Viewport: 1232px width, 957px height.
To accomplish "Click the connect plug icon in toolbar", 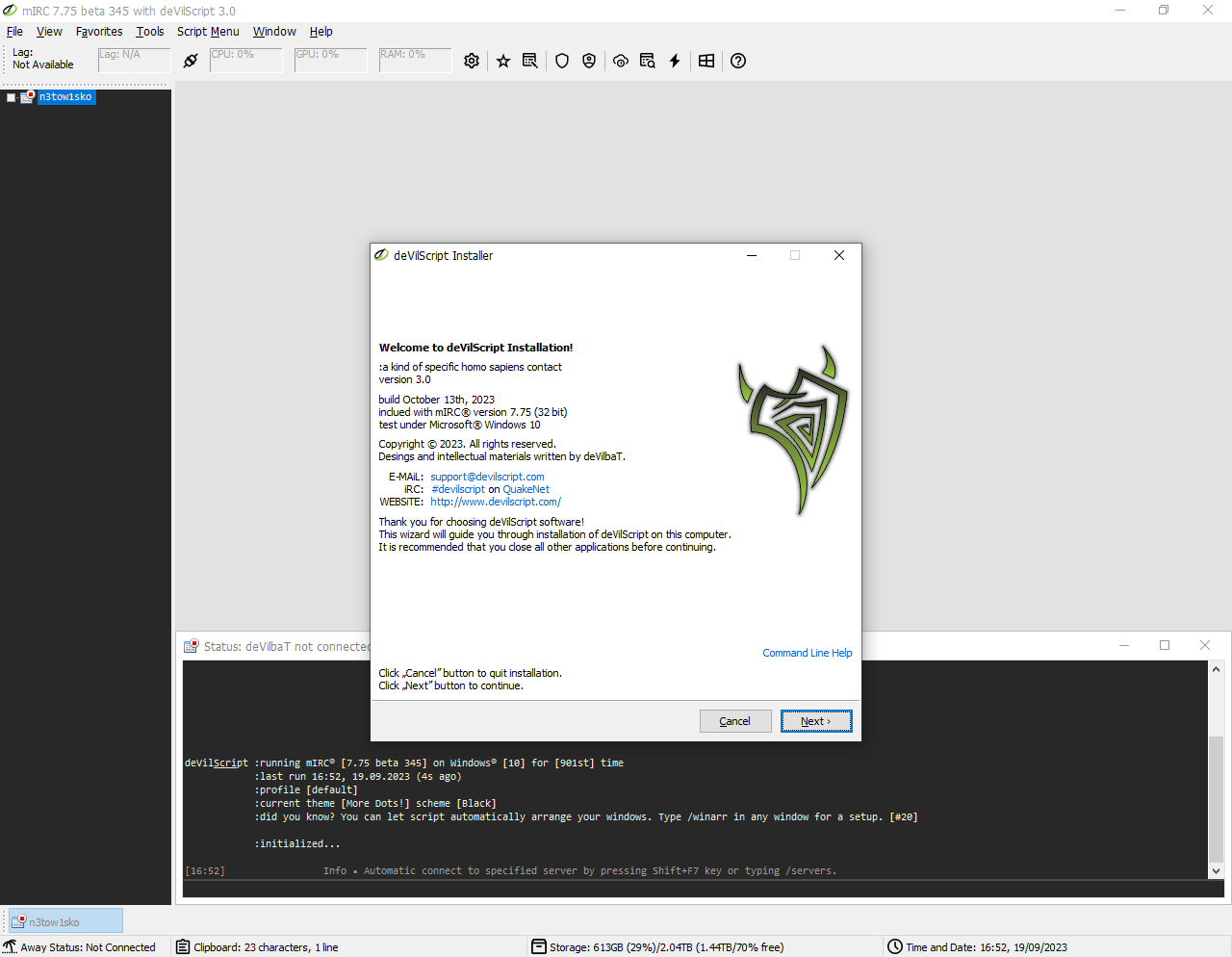I will 191,61.
